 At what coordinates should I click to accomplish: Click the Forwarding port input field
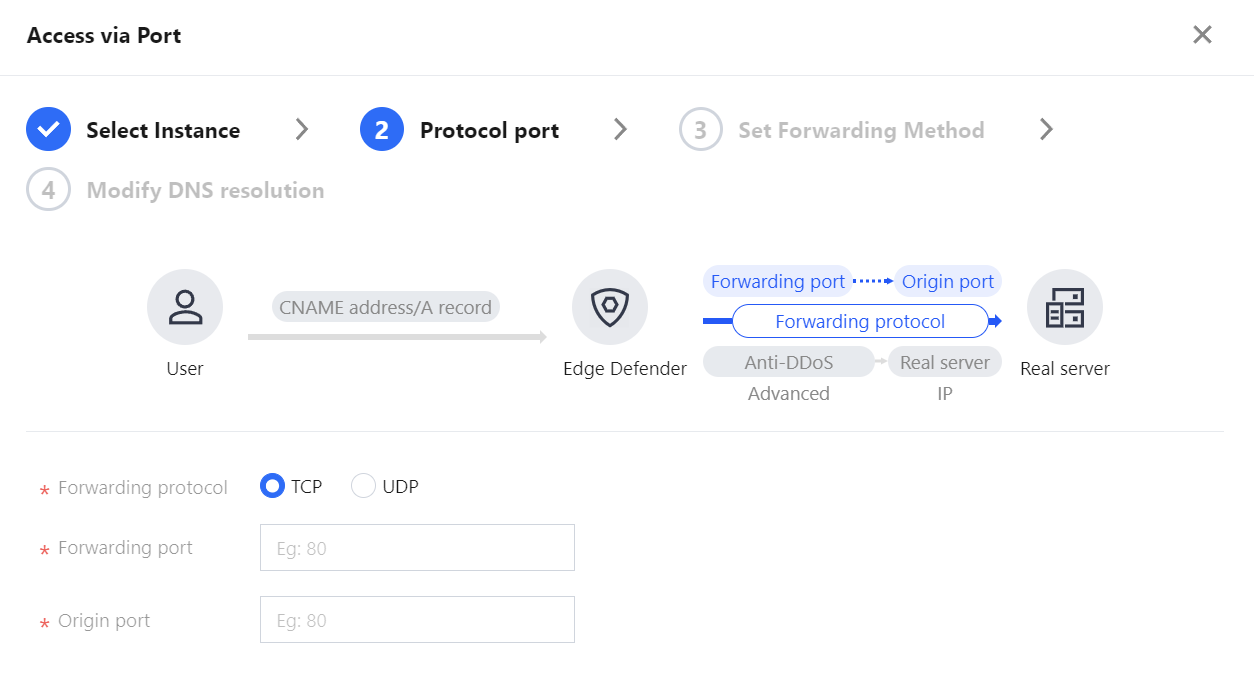(x=417, y=548)
